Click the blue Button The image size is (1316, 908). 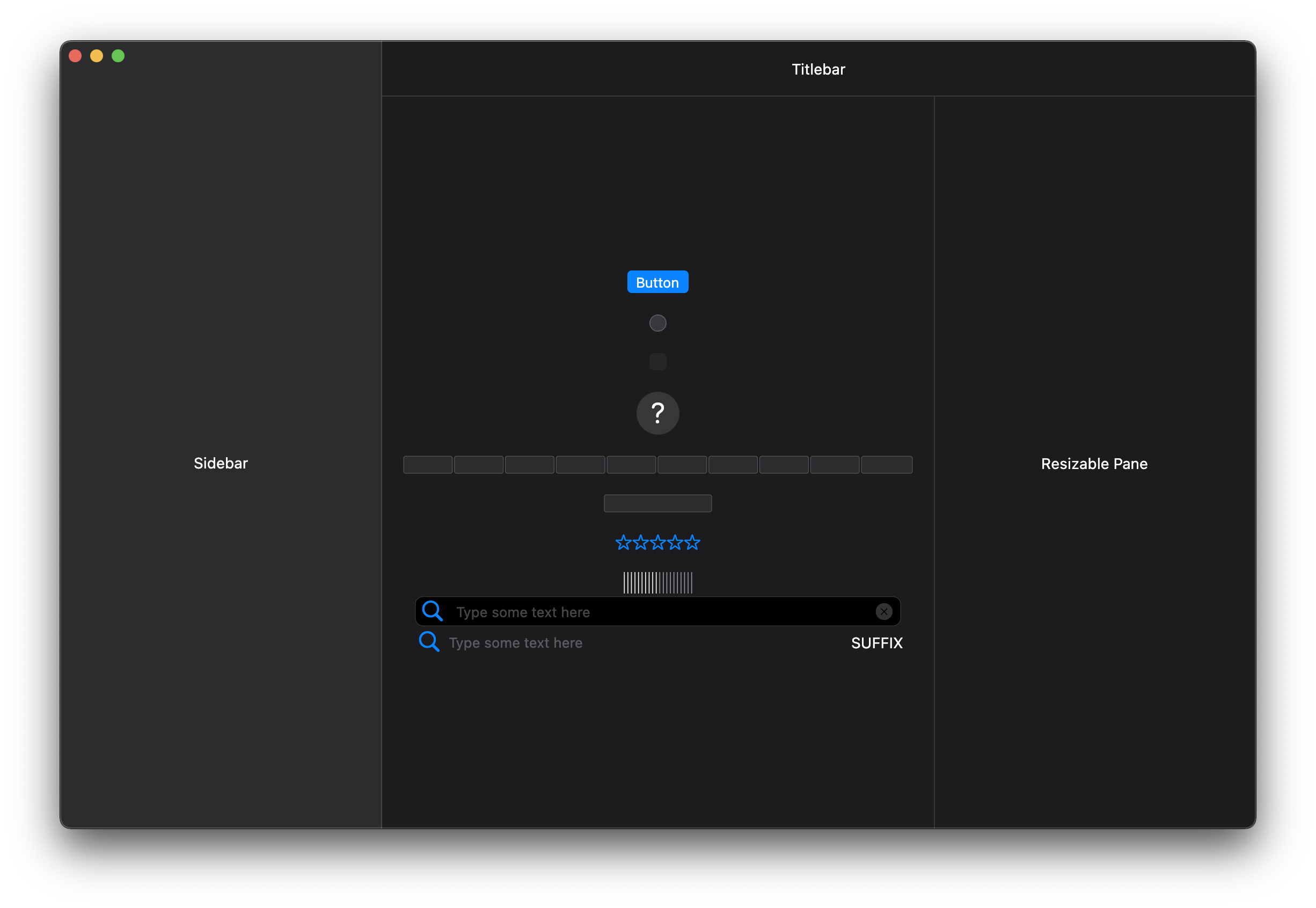point(657,282)
